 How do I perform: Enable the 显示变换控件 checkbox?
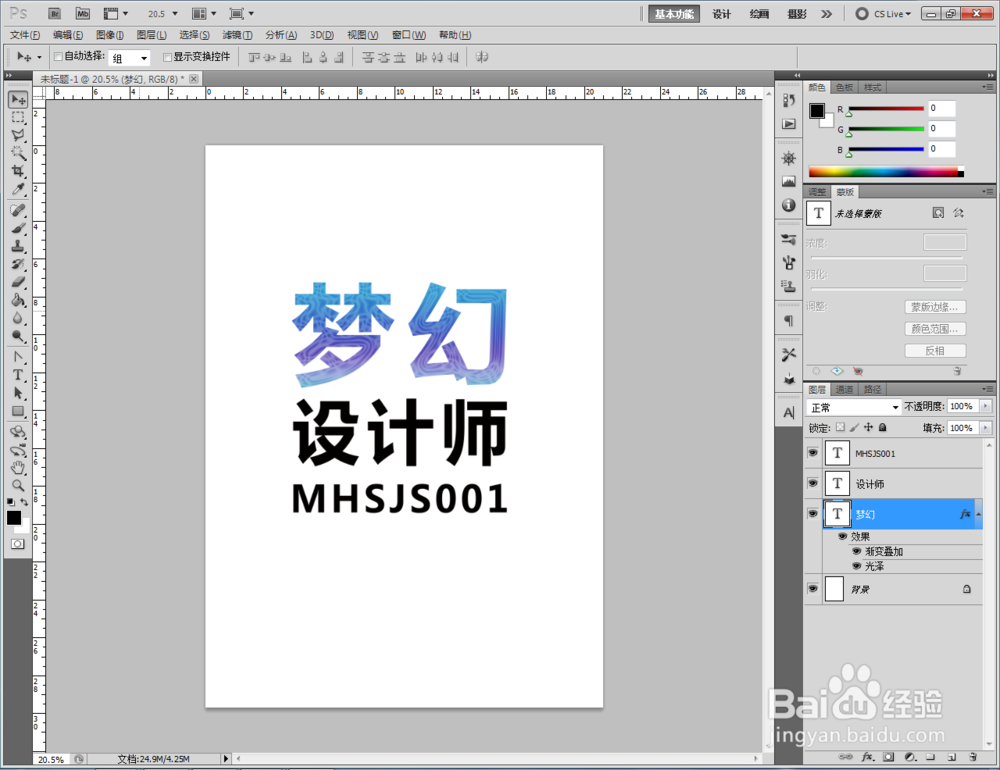(x=167, y=57)
